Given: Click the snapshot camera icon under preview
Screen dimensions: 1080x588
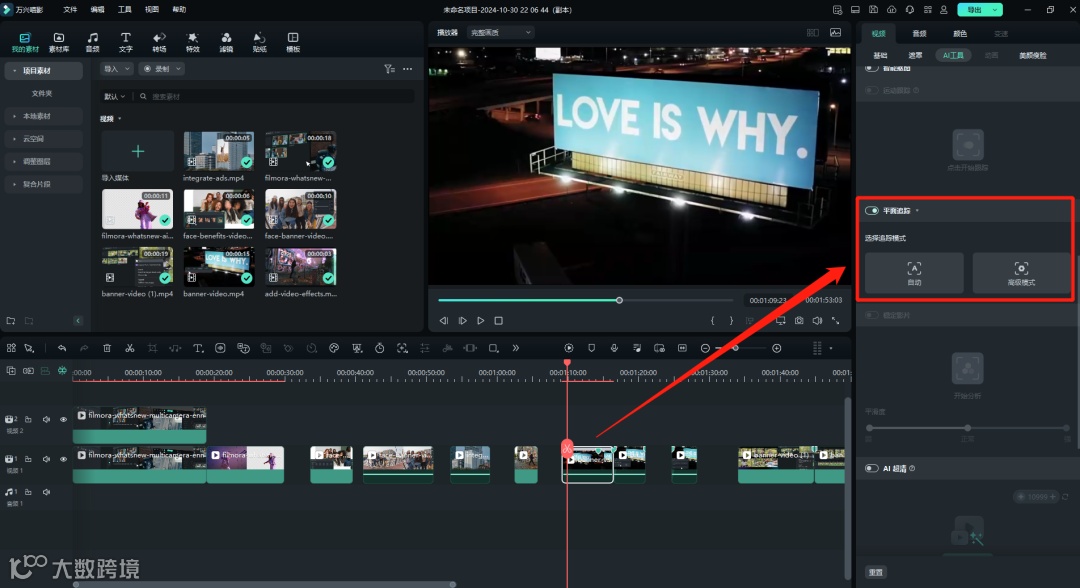Looking at the screenshot, I should 799,321.
